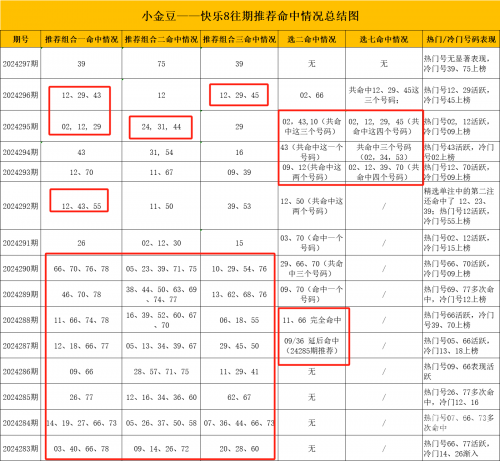Select cell 20、28、60 in 2024283期 row
500x461 pixels.
coord(239,449)
